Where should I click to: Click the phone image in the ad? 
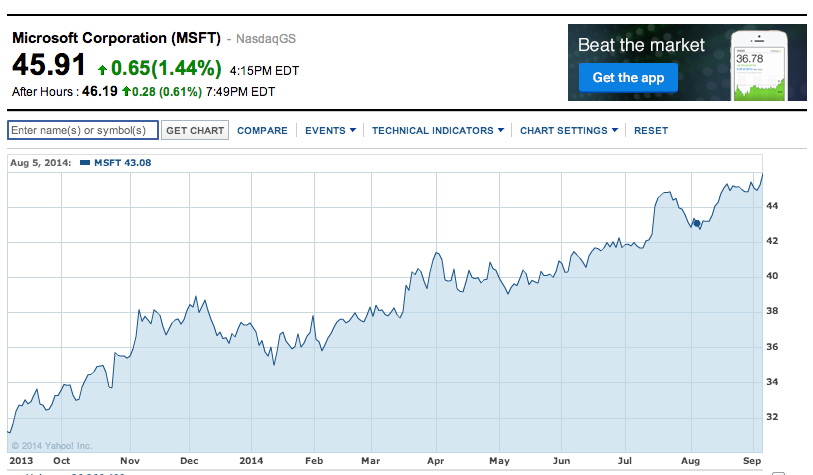tap(755, 65)
